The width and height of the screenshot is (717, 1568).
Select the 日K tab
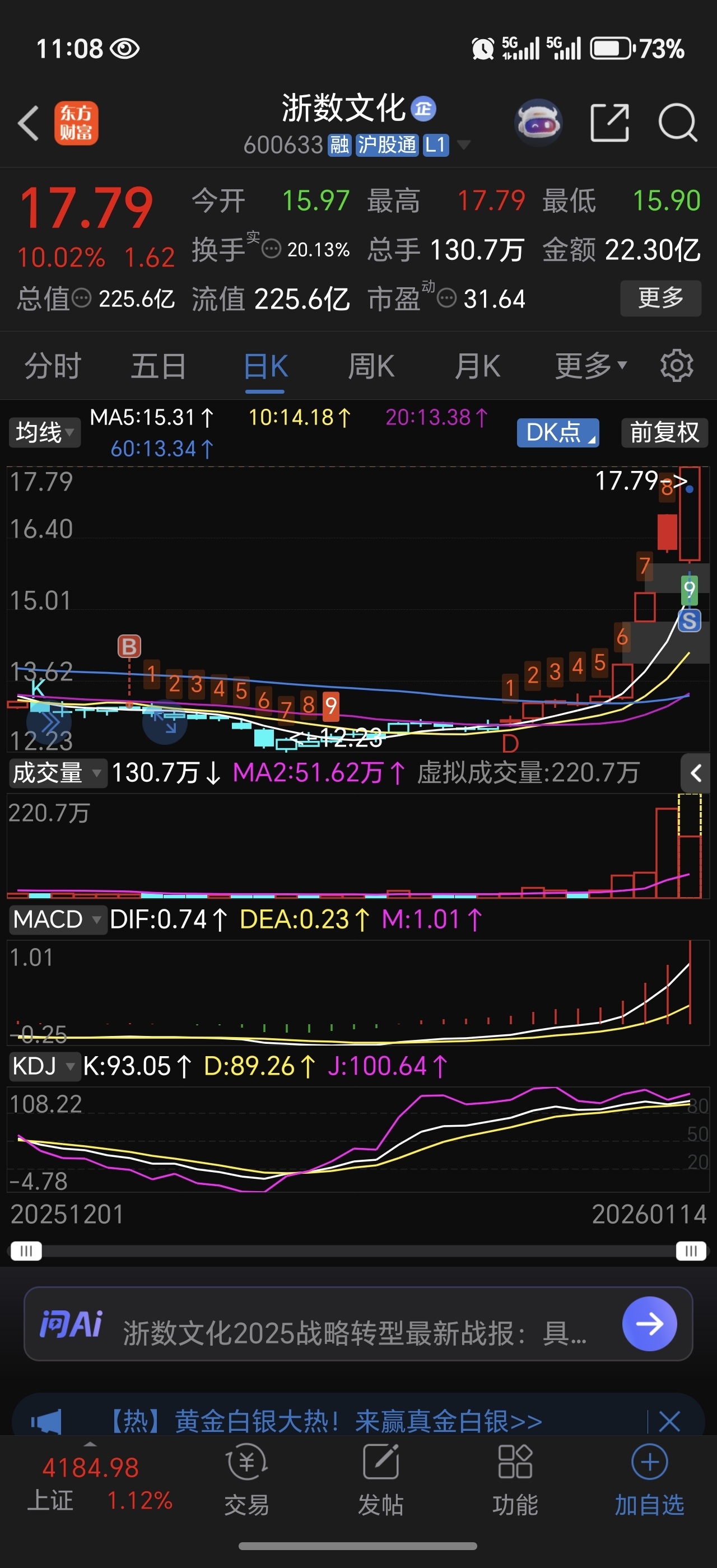(266, 366)
